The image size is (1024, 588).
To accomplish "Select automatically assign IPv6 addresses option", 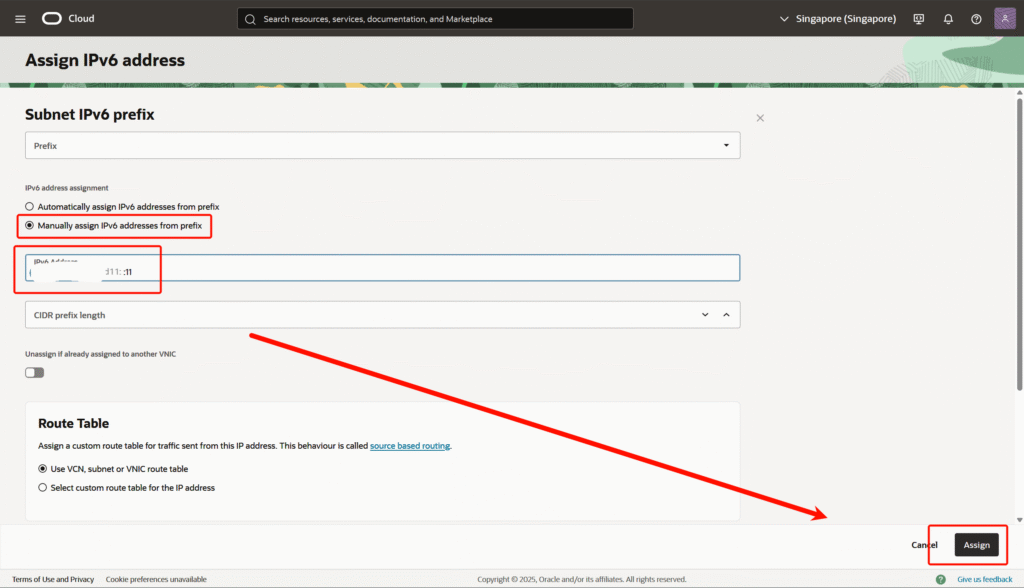I will click(x=30, y=206).
